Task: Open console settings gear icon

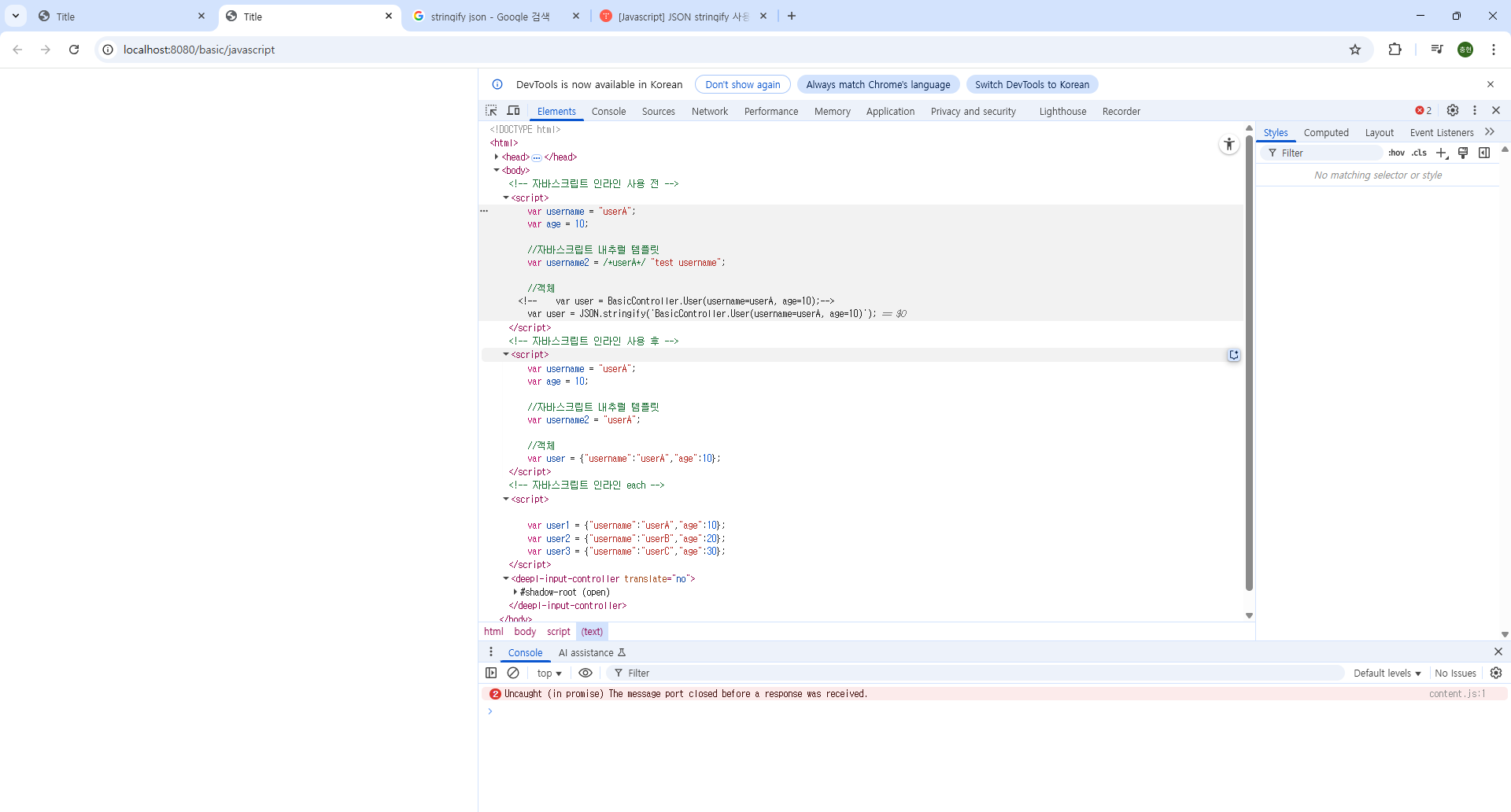Action: click(1496, 673)
